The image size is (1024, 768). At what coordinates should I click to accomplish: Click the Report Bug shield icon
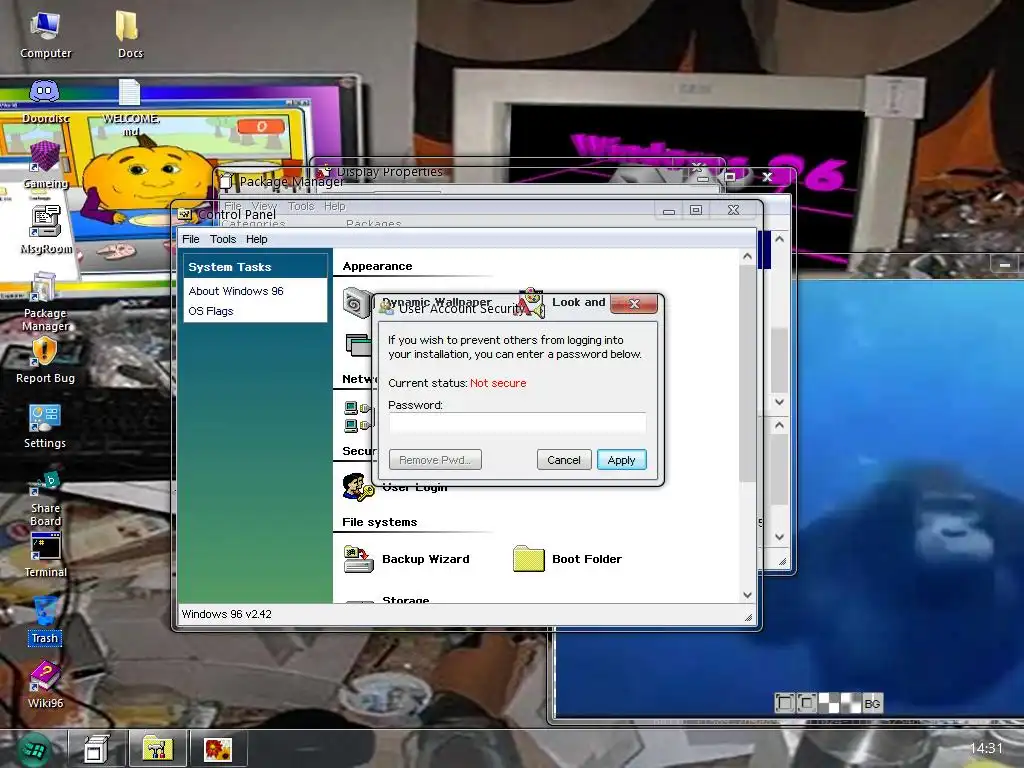pyautogui.click(x=45, y=353)
